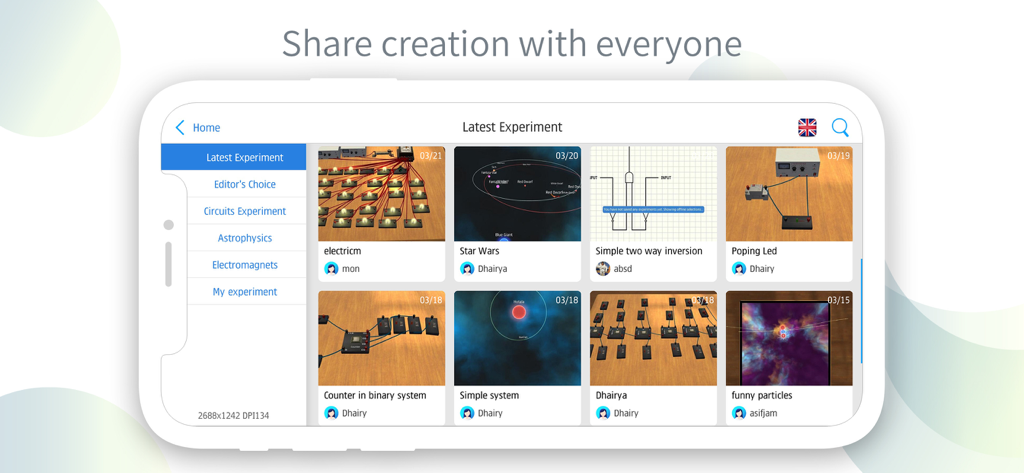Click the funny particles title text
Viewport: 1024px width, 473px height.
click(761, 395)
